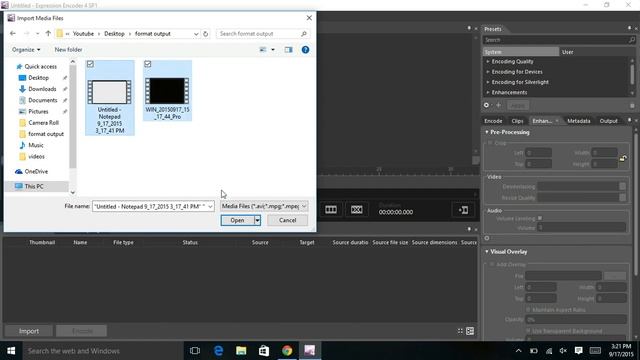Viewport: 640px width, 360px height.
Task: Select This PC in navigation pane
Action: point(34,187)
